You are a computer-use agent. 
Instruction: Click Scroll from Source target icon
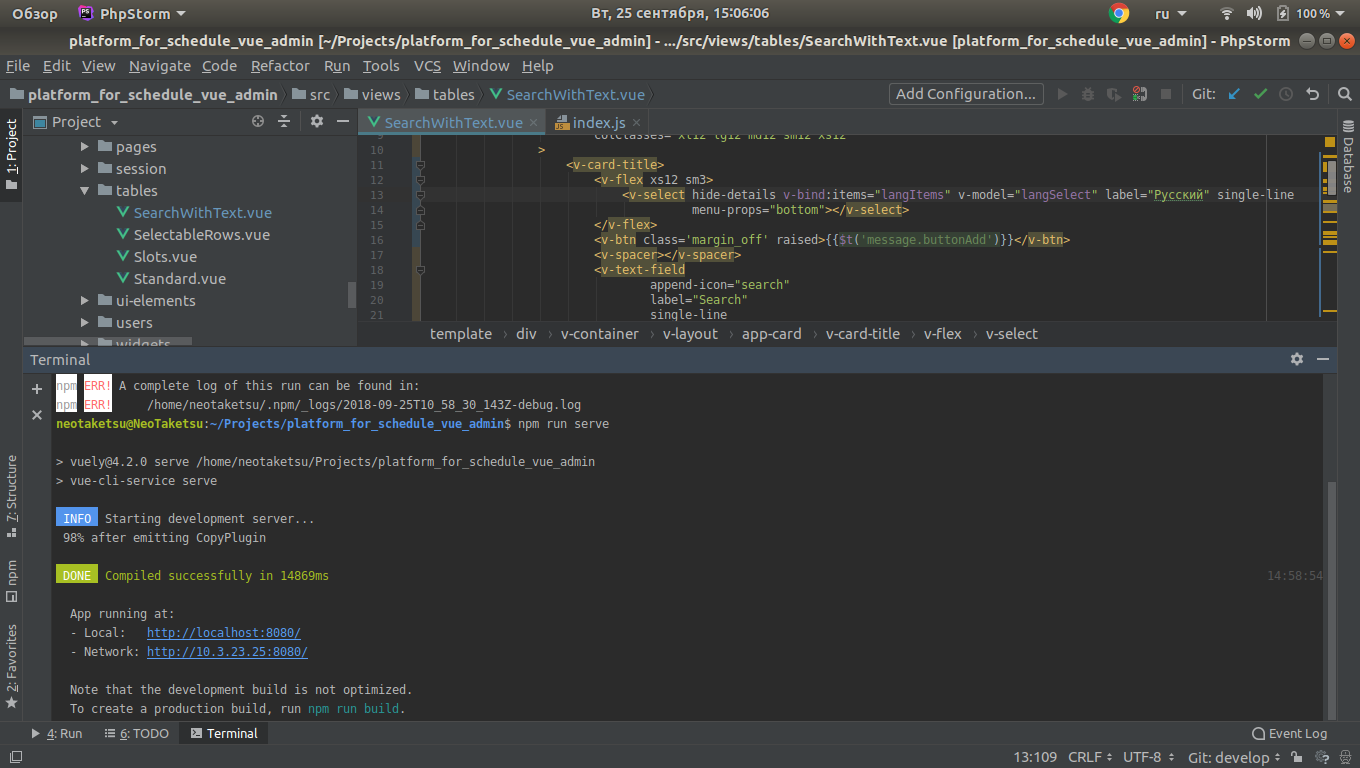pos(258,121)
